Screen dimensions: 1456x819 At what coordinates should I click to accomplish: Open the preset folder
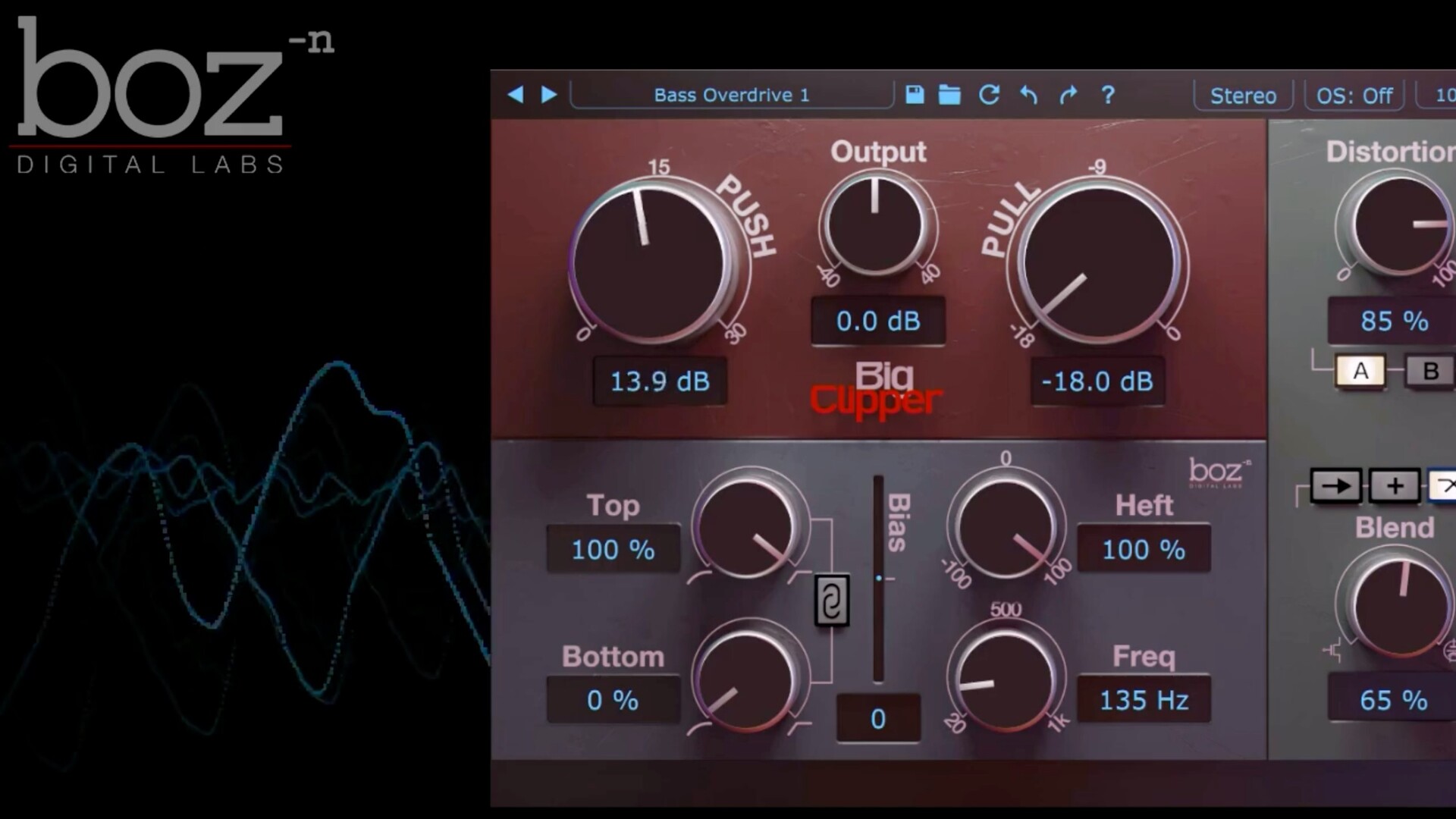[949, 95]
